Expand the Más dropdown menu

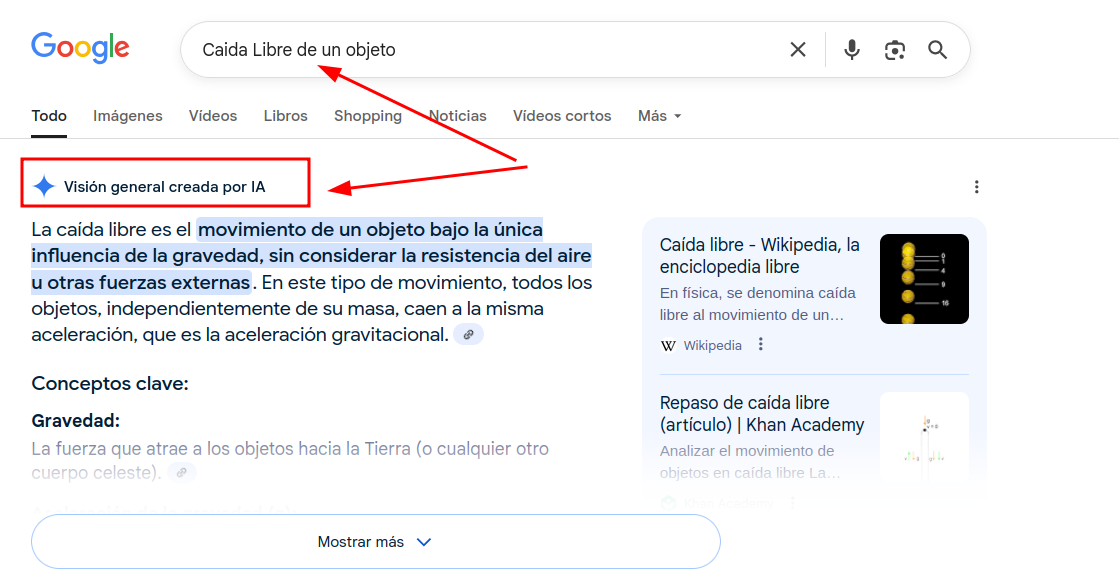(x=659, y=116)
